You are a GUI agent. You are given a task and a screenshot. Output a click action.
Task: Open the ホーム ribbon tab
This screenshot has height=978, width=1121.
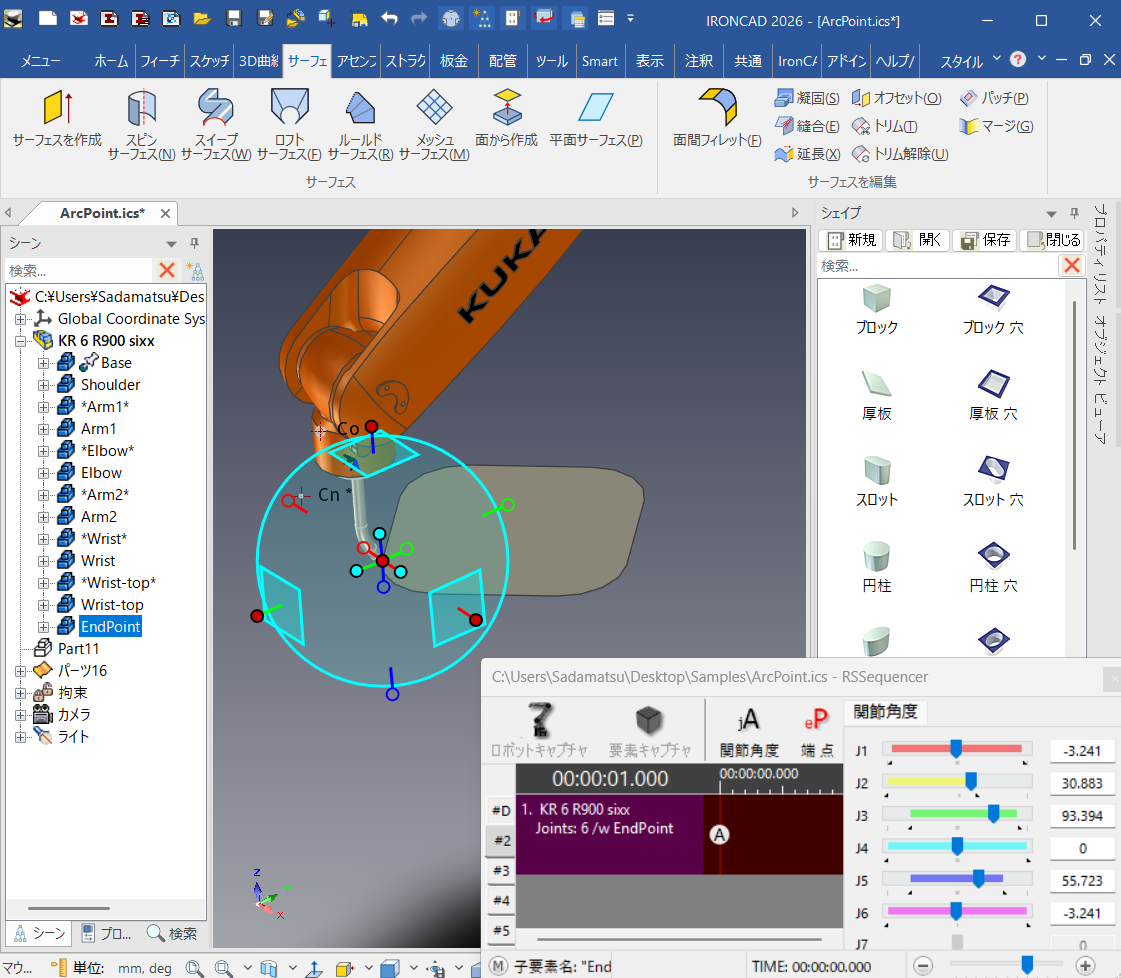(111, 61)
